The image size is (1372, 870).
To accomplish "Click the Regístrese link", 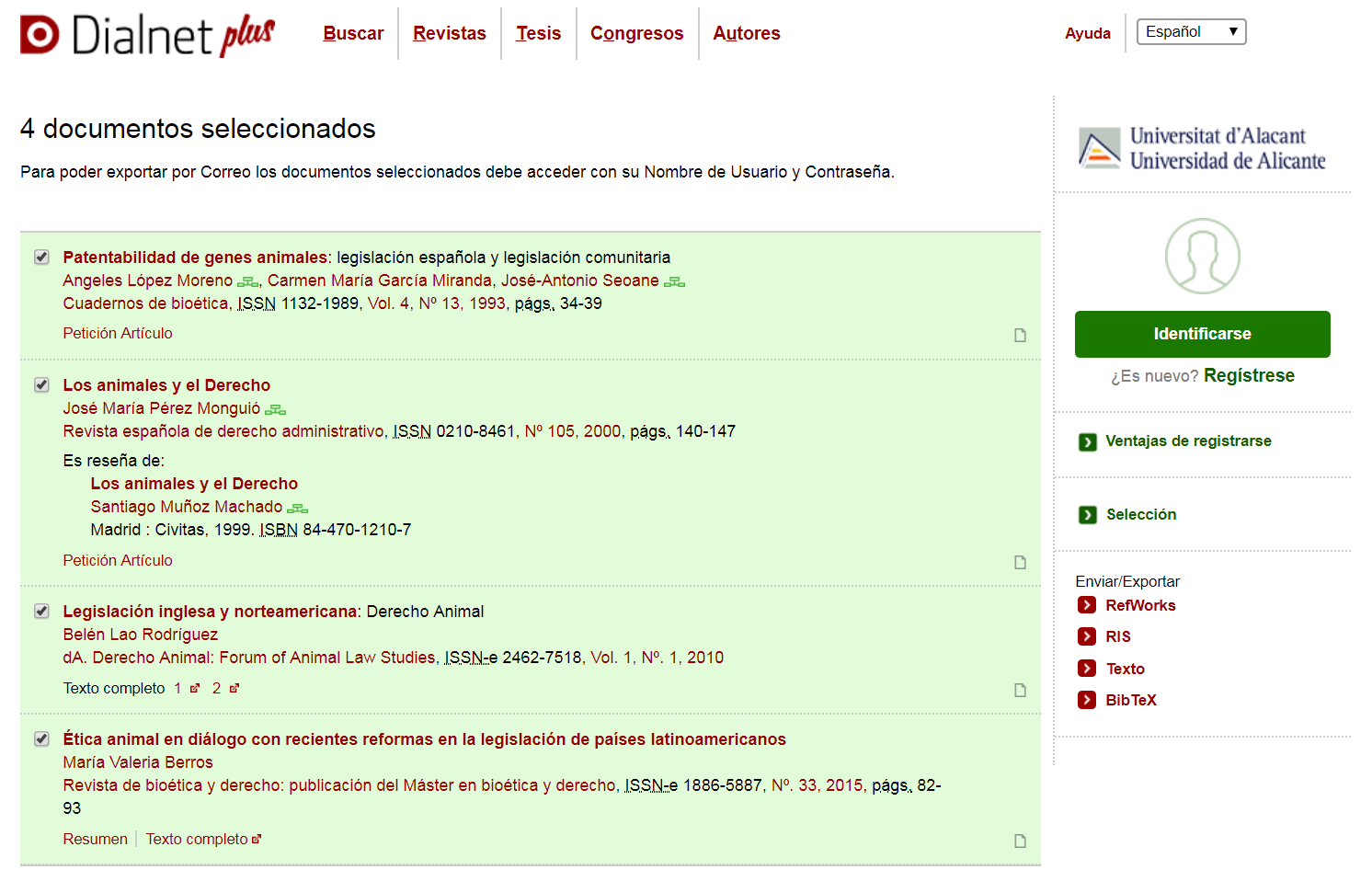I will pos(1248,375).
